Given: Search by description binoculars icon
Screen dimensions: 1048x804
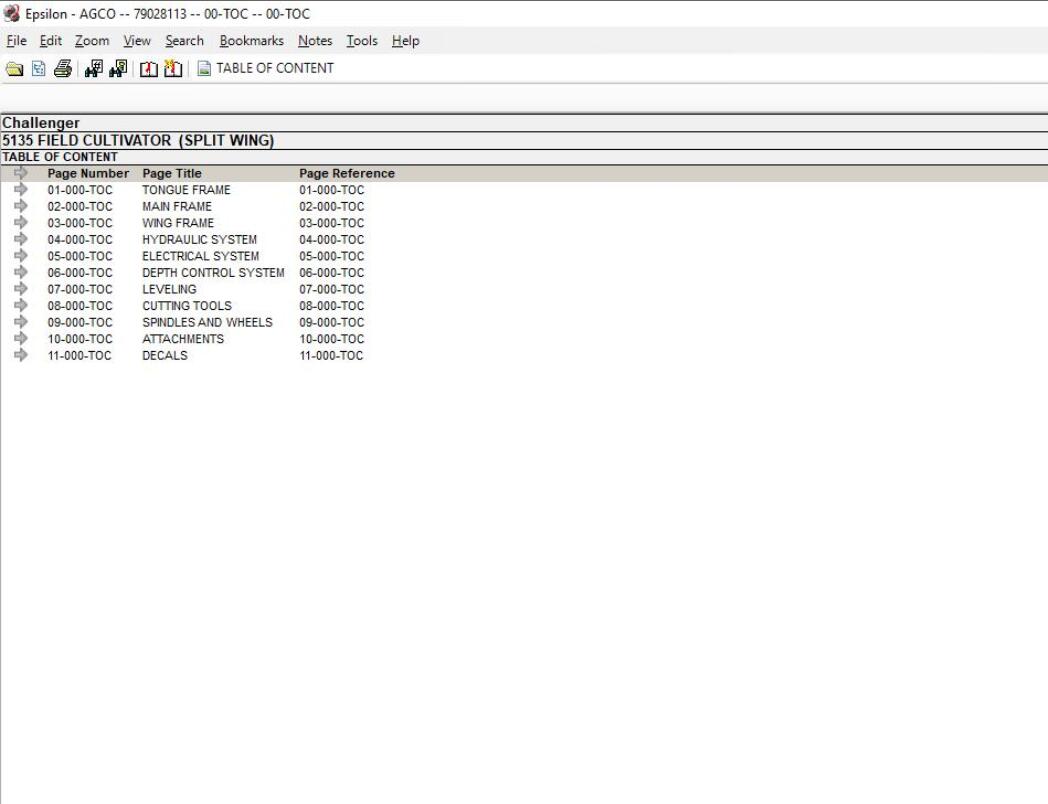Looking at the screenshot, I should pyautogui.click(x=118, y=68).
